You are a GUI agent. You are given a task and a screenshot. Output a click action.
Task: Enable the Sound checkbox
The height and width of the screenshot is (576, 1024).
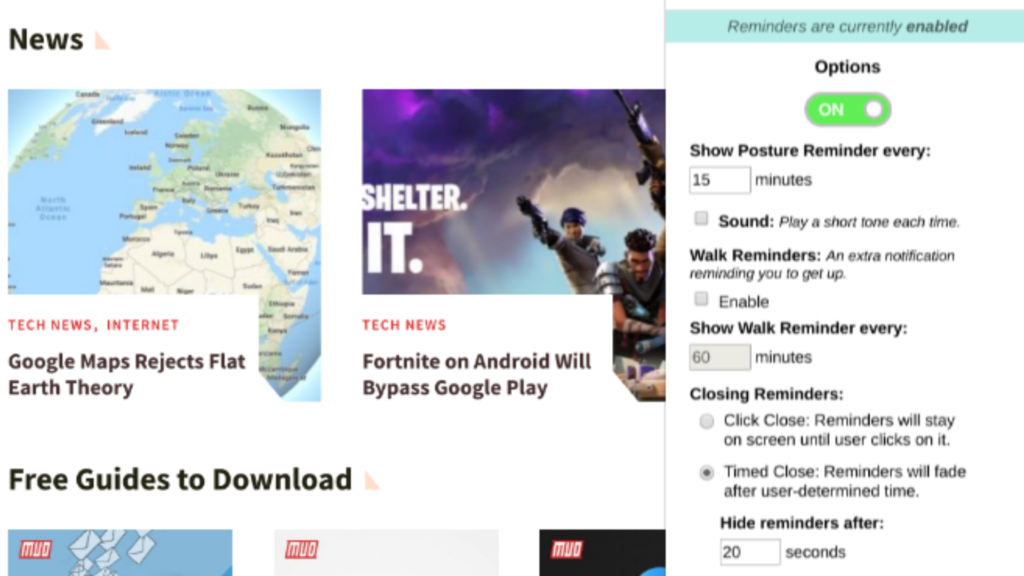[x=702, y=219]
